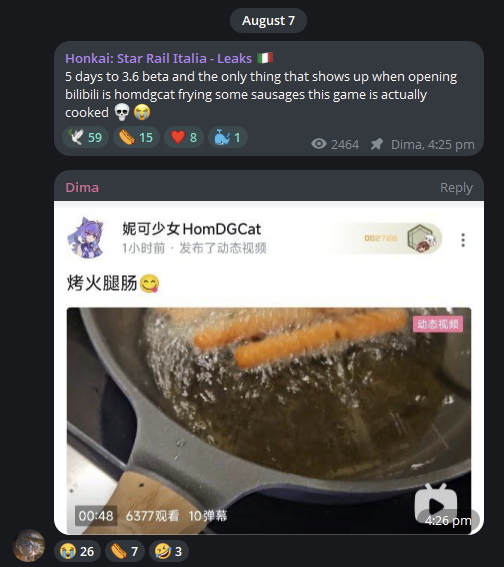Toggle the red heart reaction with 8
Image resolution: width=504 pixels, height=567 pixels.
pos(184,137)
